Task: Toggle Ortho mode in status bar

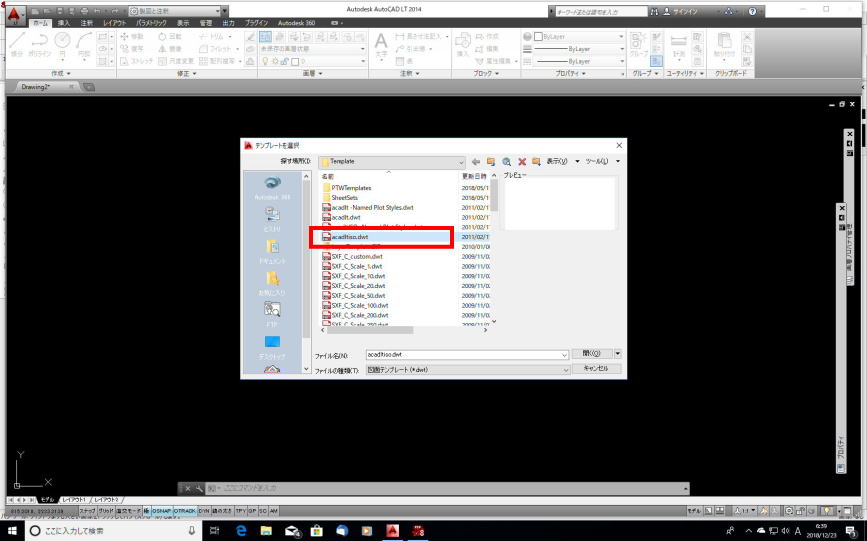Action: tap(128, 511)
